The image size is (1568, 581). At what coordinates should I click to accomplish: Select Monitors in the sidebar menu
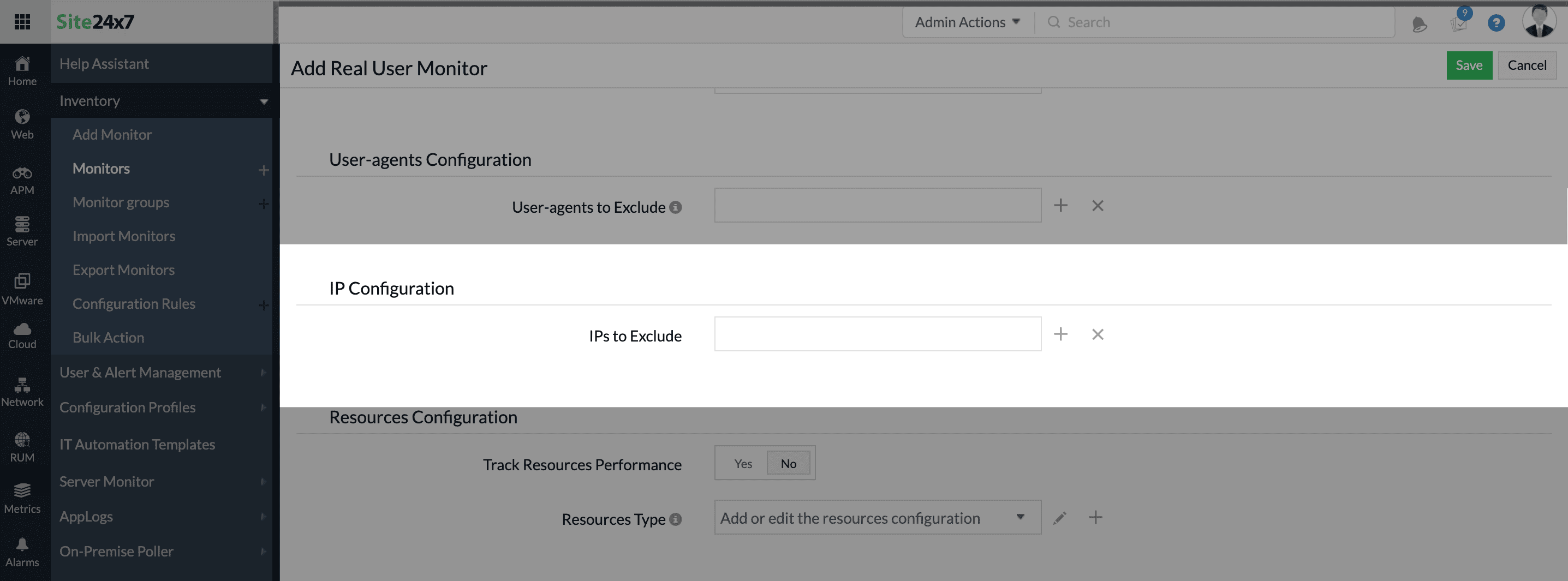101,169
